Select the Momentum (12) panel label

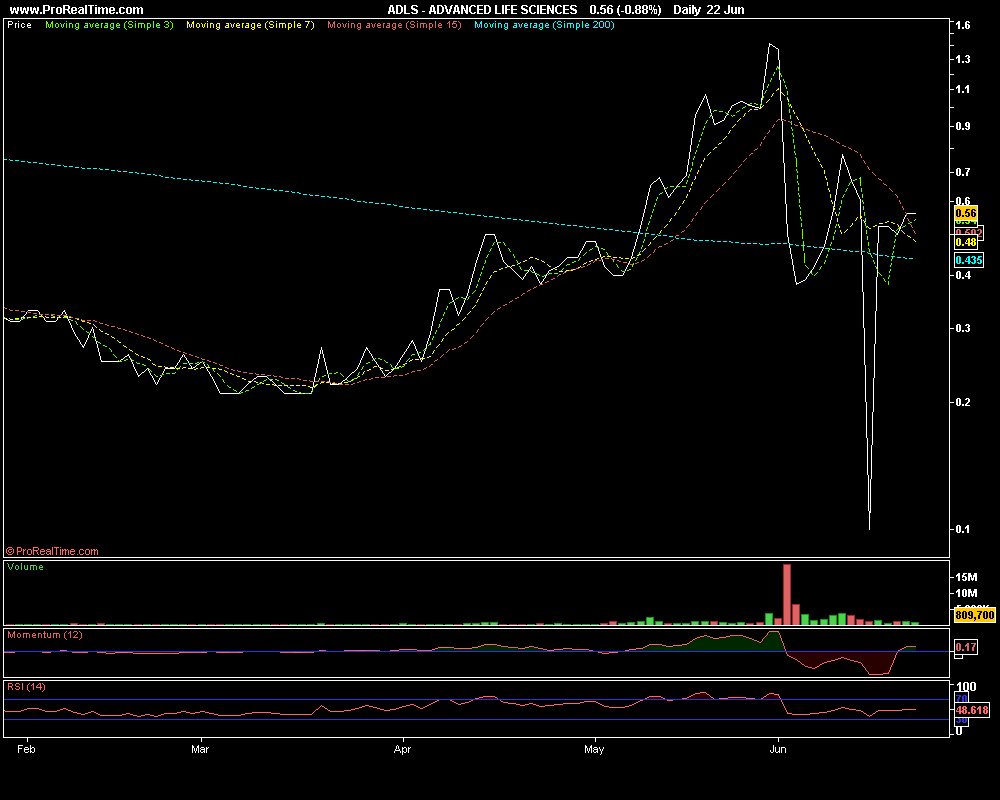point(45,635)
